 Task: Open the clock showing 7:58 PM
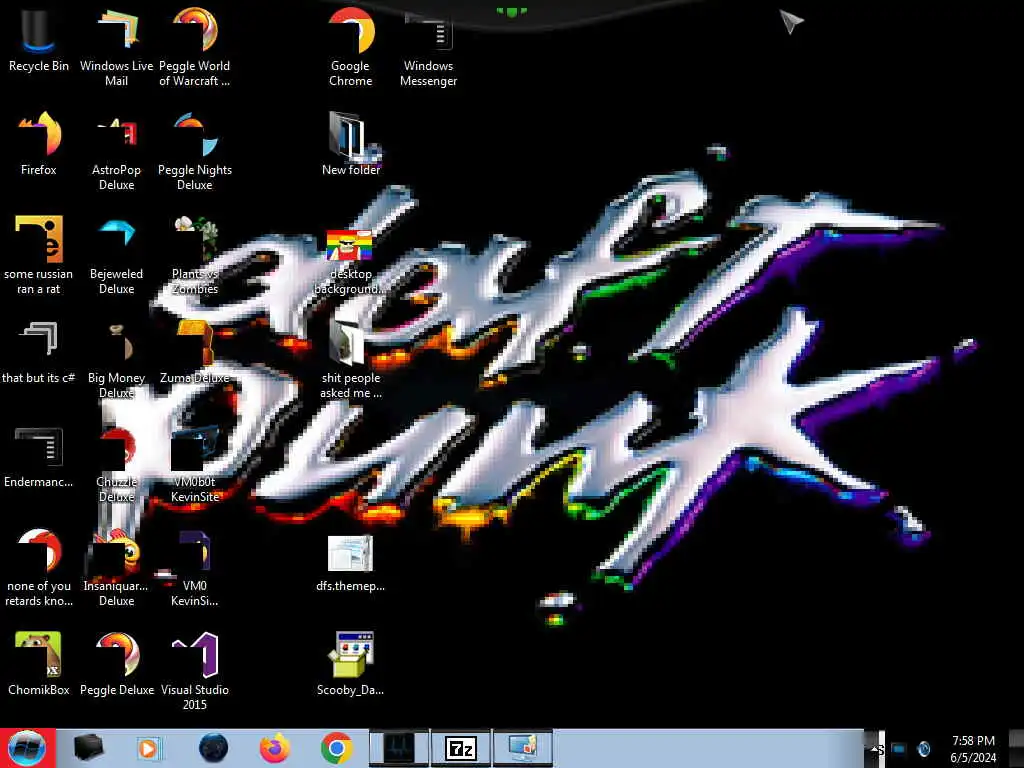(973, 748)
